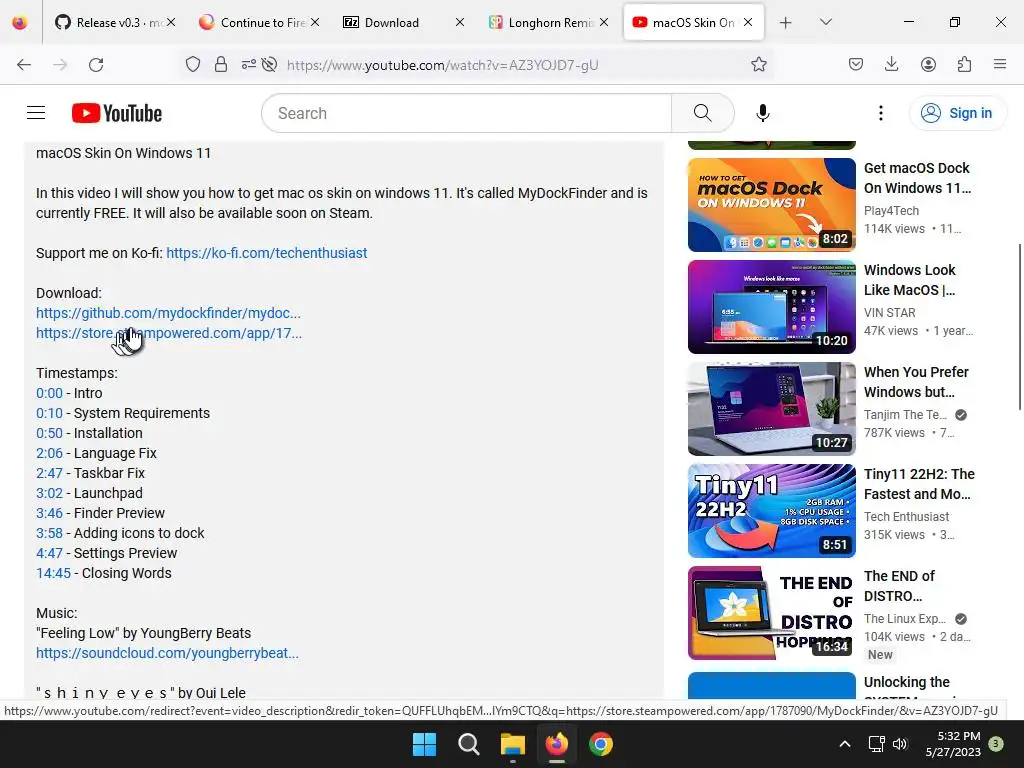Close the Longhorn Reminiscence tab
1024x768 pixels.
tap(604, 22)
